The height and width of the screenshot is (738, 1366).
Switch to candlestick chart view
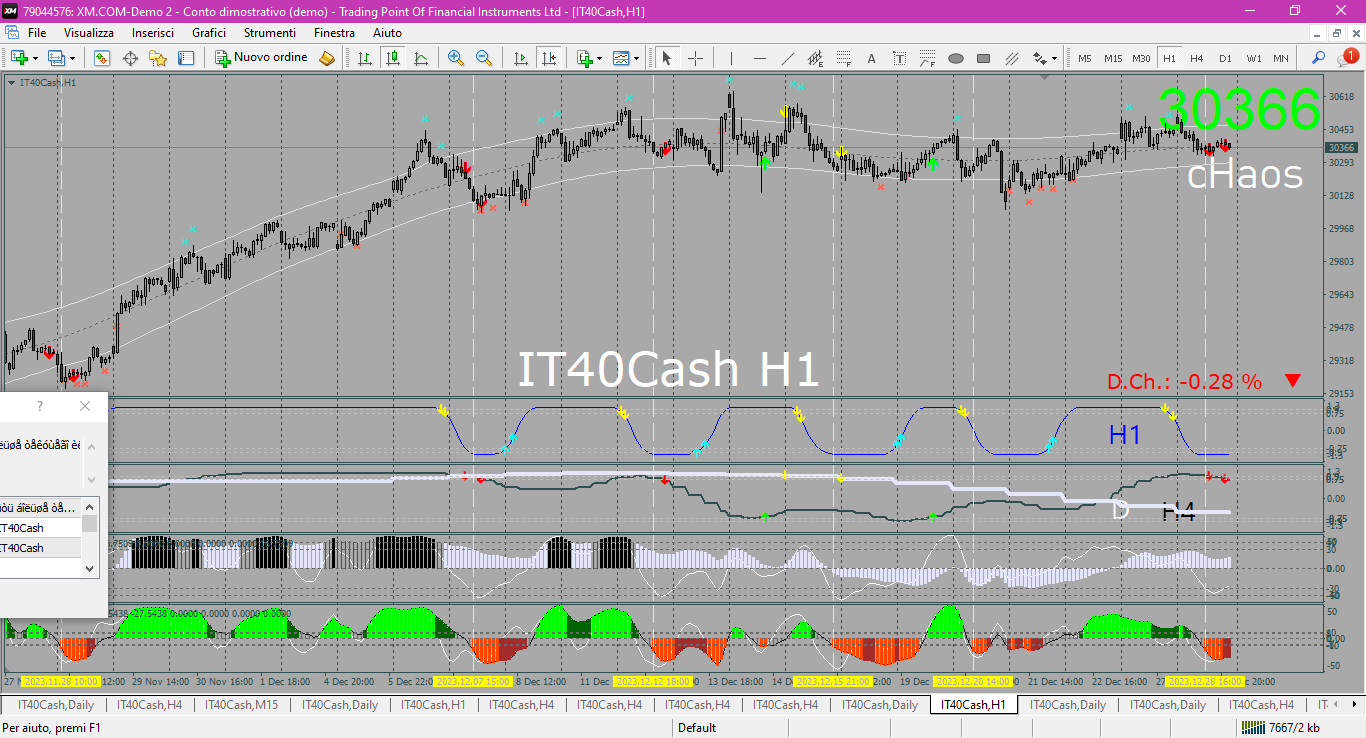[393, 58]
